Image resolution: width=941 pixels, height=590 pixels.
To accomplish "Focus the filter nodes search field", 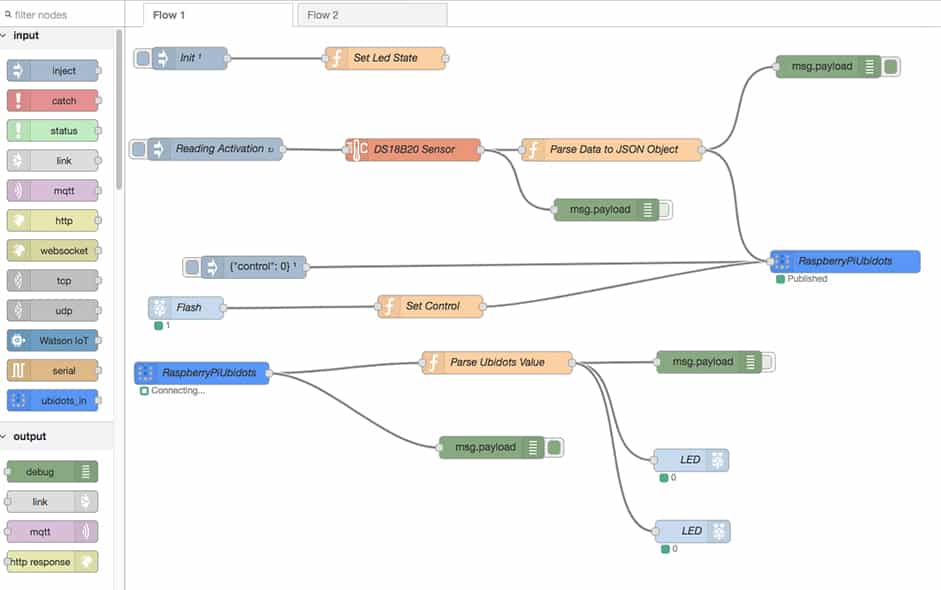I will point(62,14).
